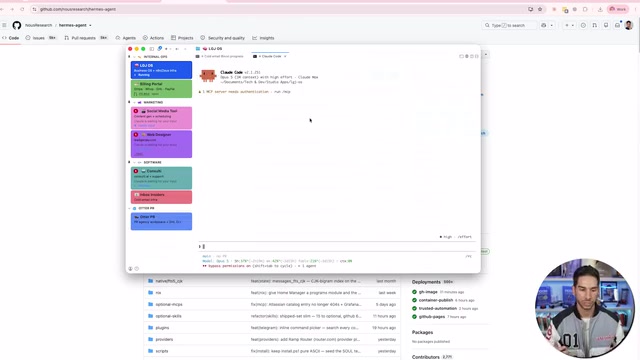Open the Cold email progress terminal tab
This screenshot has height=360, width=640.
point(220,56)
